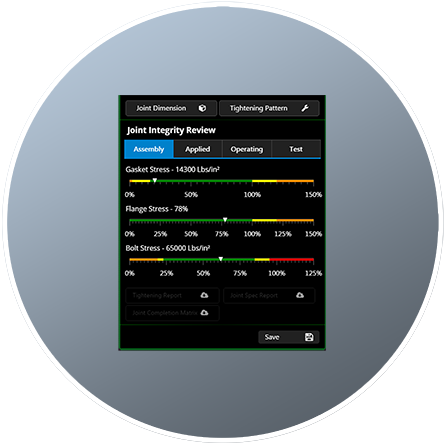
Task: Click the Flange Stress gauge marker
Action: pos(225,220)
